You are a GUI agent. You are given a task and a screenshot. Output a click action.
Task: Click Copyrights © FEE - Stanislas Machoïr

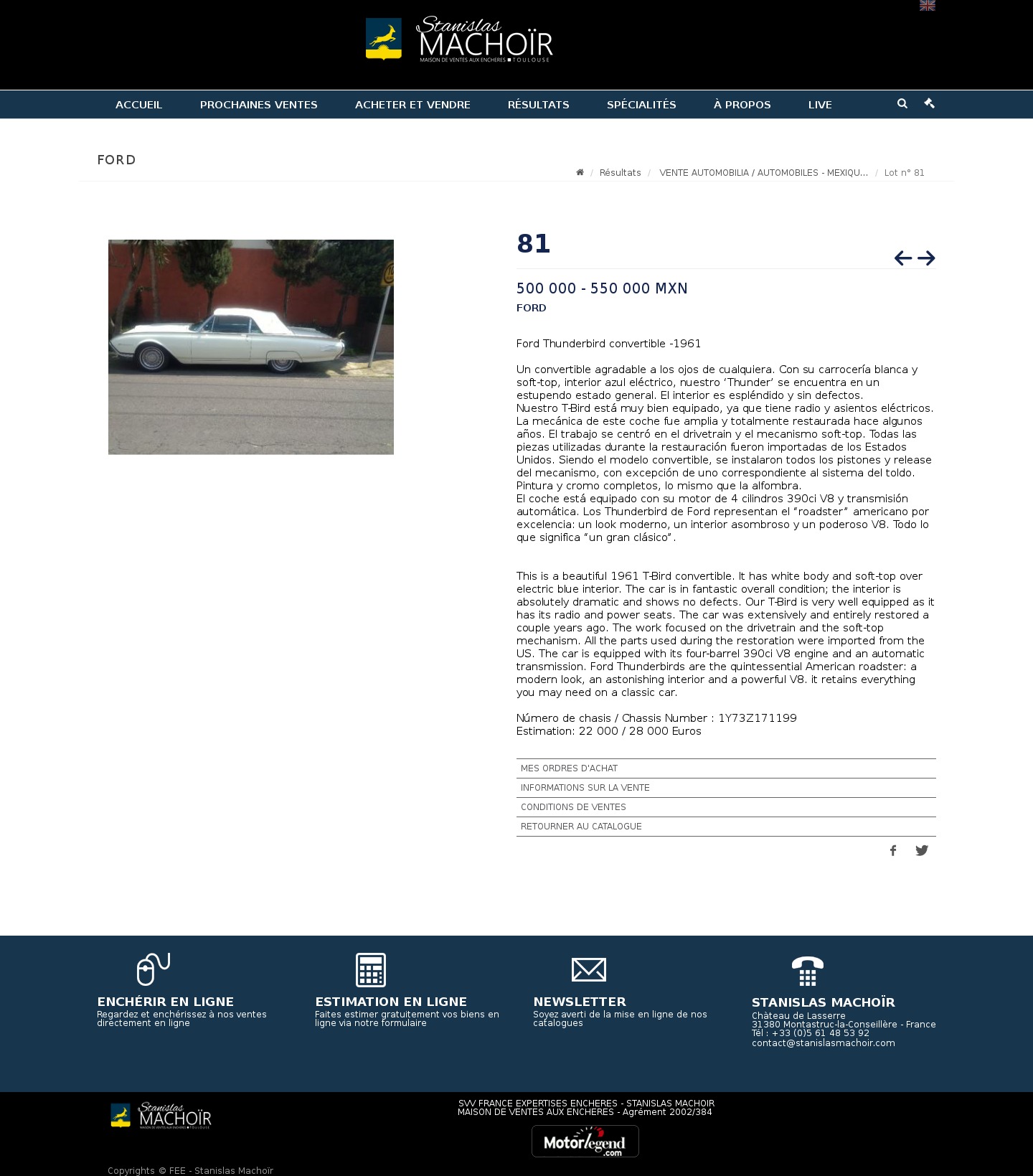point(191,1170)
